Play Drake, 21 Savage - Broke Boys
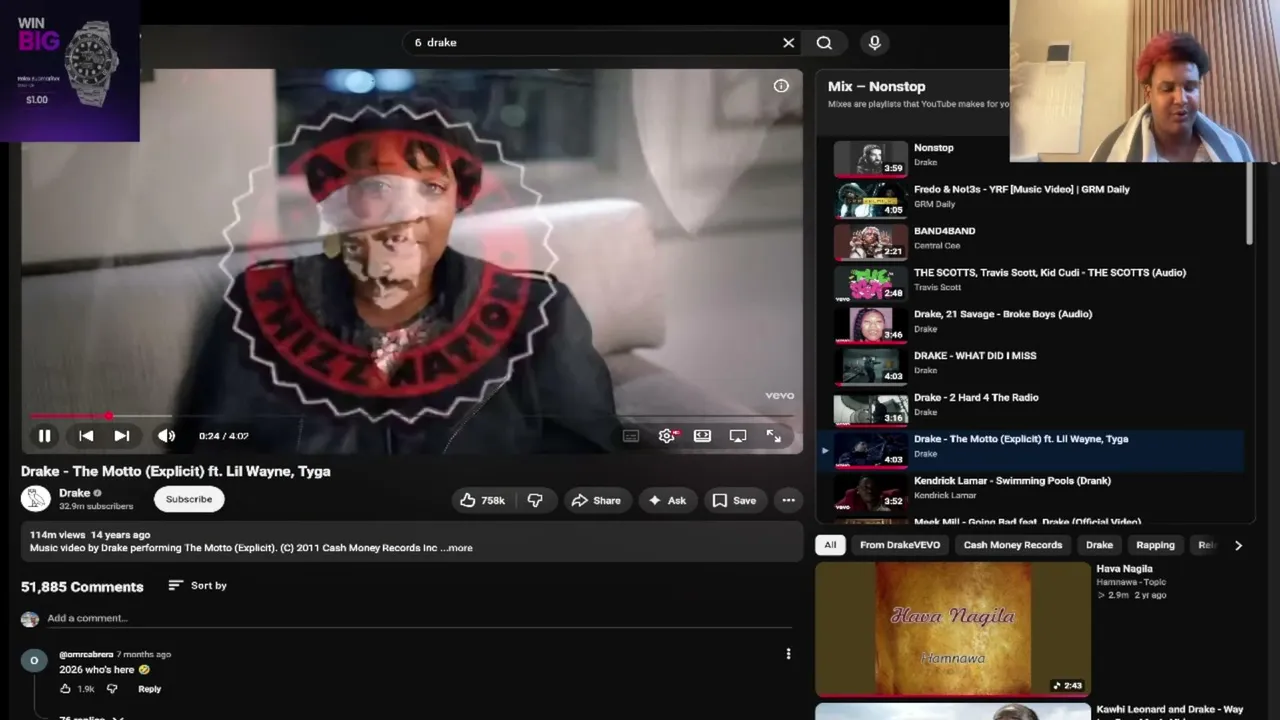Viewport: 1280px width, 720px height. coord(1030,323)
